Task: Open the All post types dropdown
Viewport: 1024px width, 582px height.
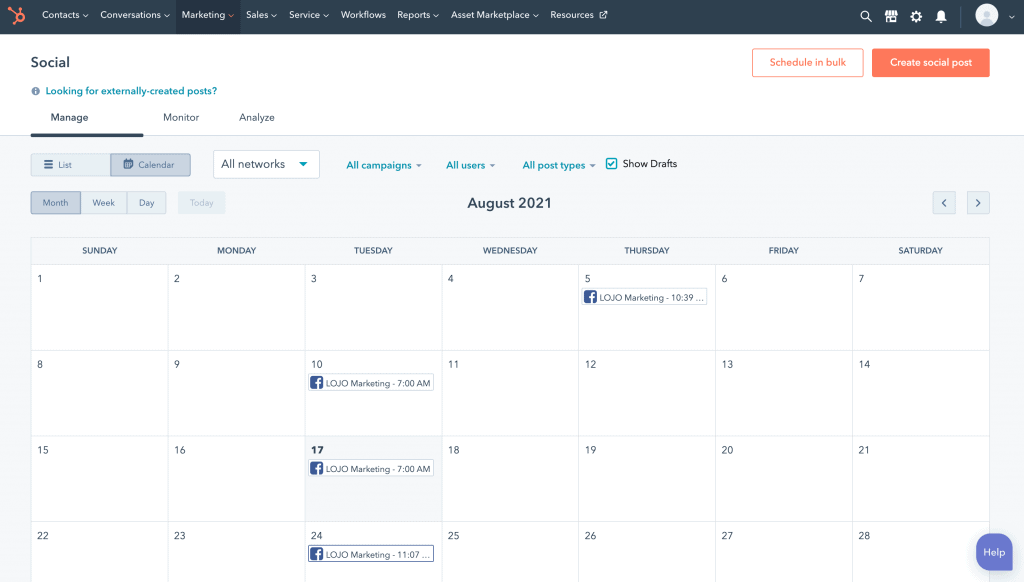Action: coord(557,164)
